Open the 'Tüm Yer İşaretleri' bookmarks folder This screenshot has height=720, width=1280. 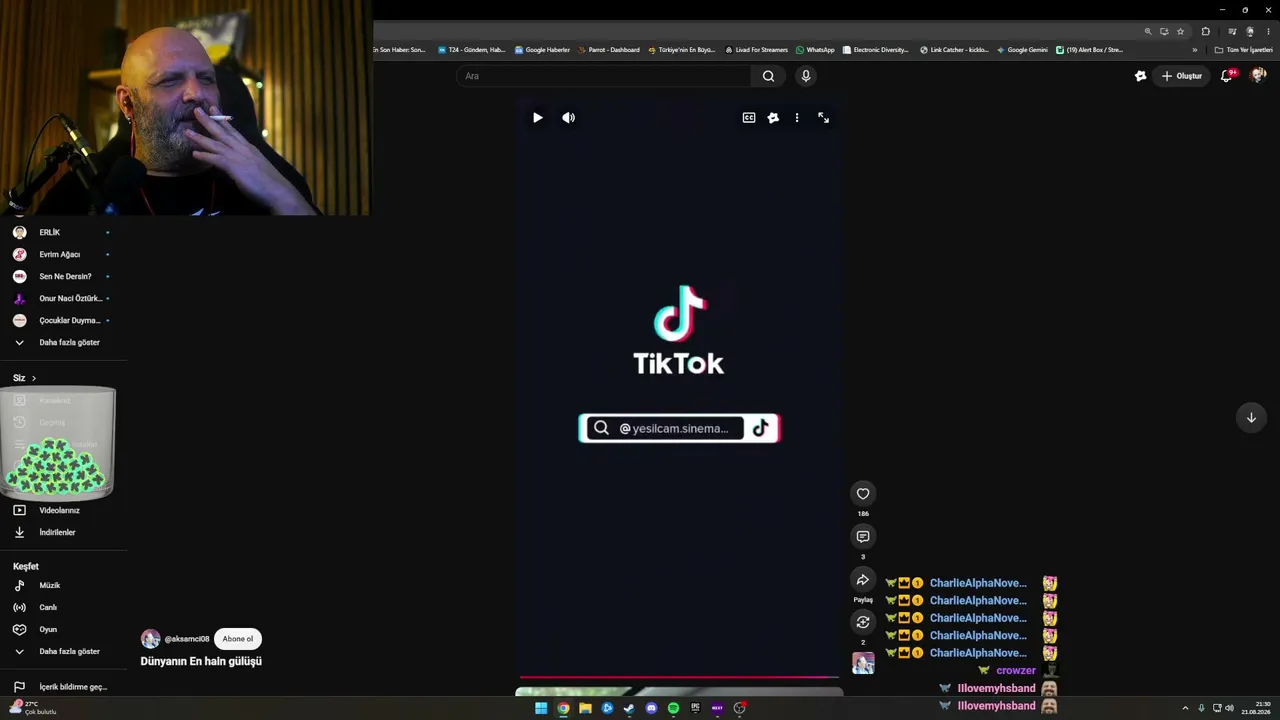coord(1243,50)
